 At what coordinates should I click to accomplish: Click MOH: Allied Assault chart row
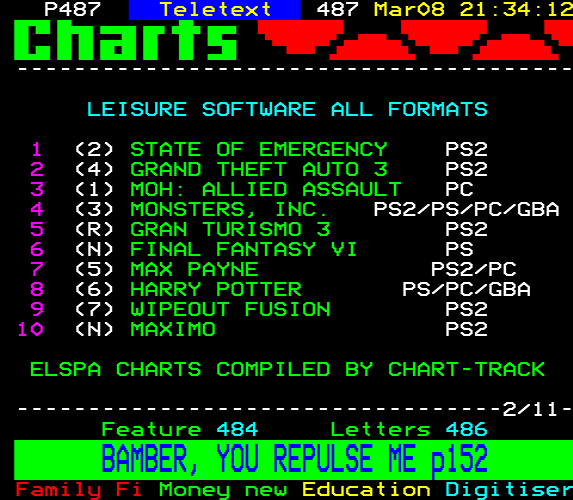coord(253,189)
